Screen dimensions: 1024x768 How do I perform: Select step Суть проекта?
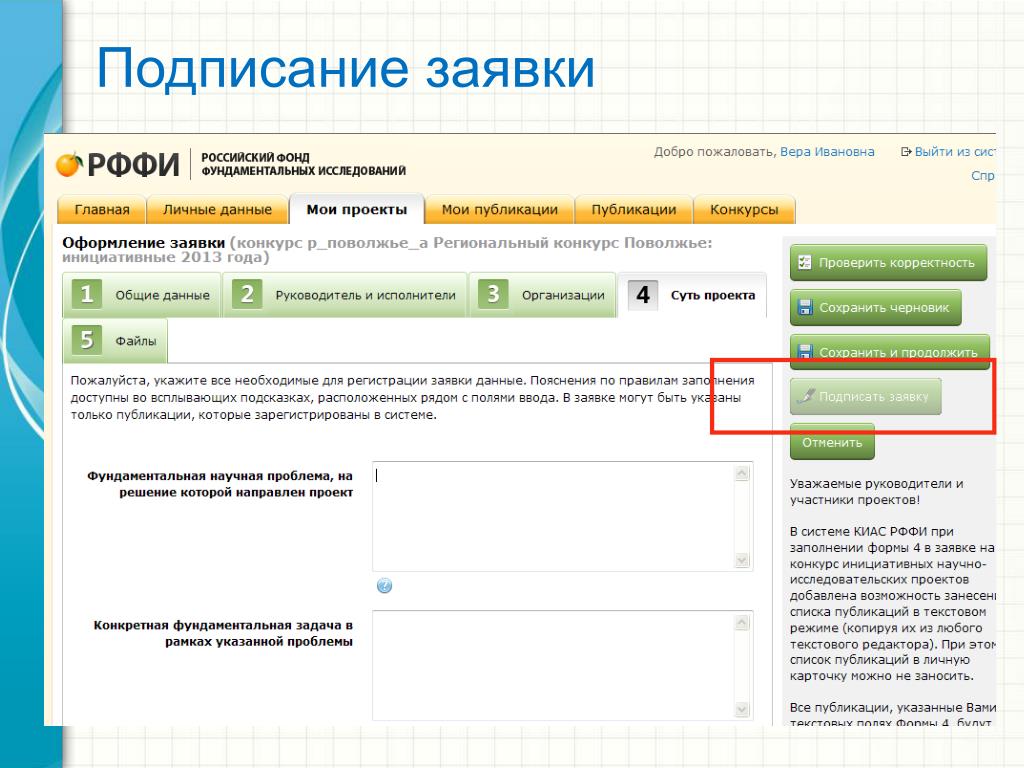(x=692, y=295)
